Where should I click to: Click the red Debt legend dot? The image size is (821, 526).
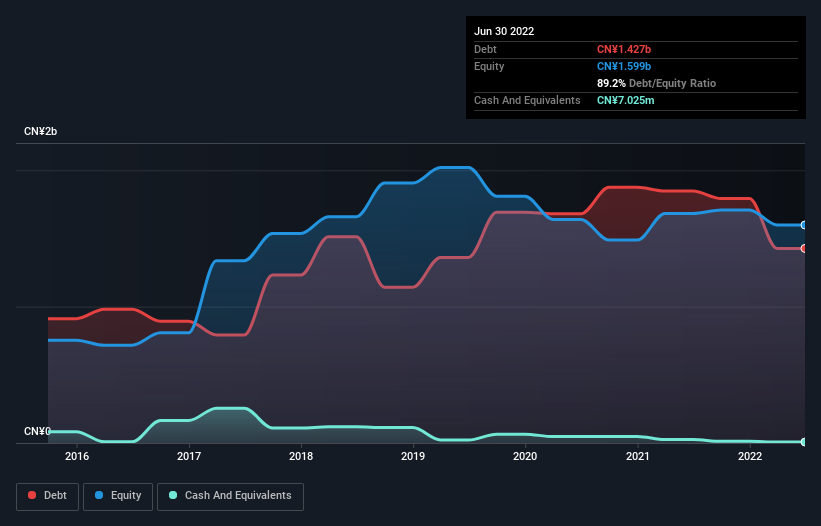(32, 495)
